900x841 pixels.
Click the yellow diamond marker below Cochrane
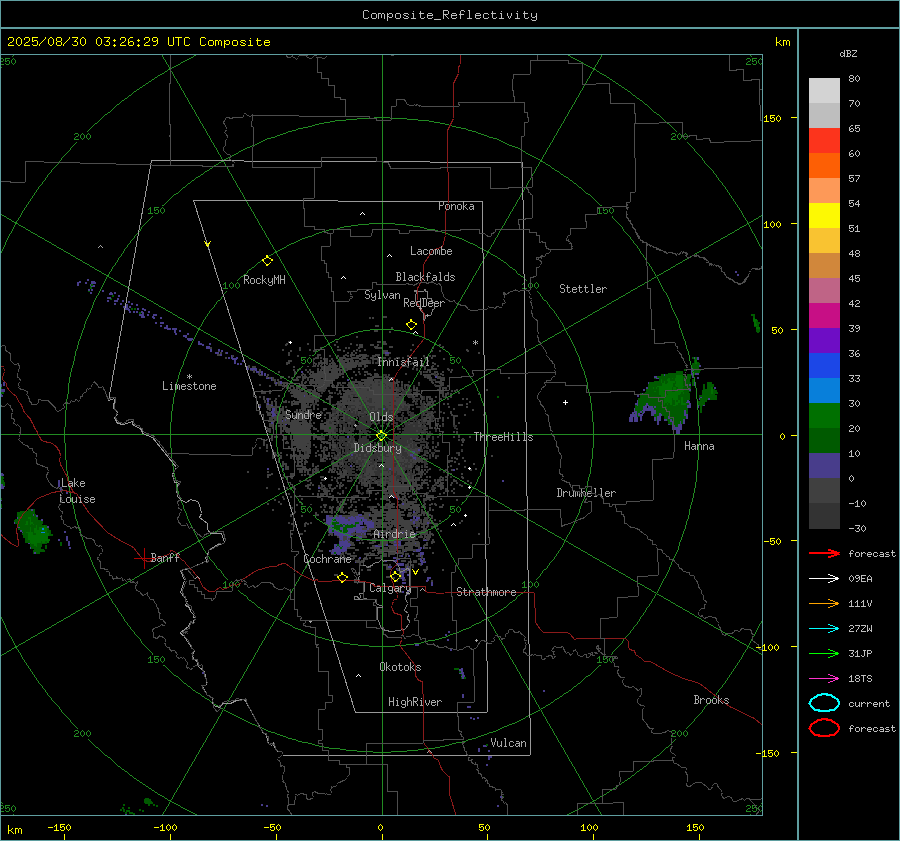343,577
